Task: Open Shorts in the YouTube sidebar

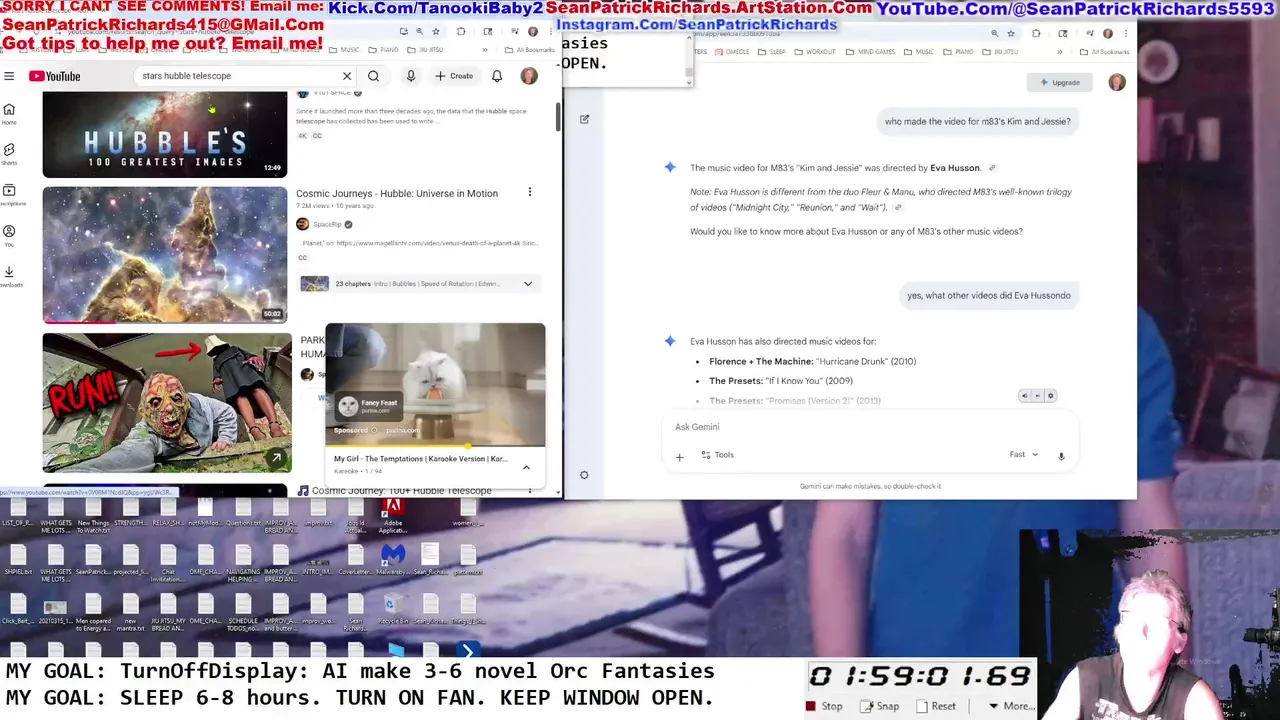Action: (9, 153)
